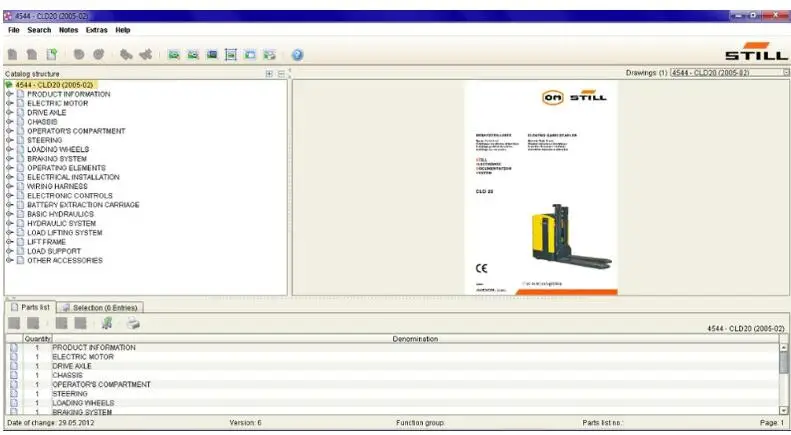791x435 pixels.
Task: Click the drawing icon with selection frame handles
Action: (231, 55)
